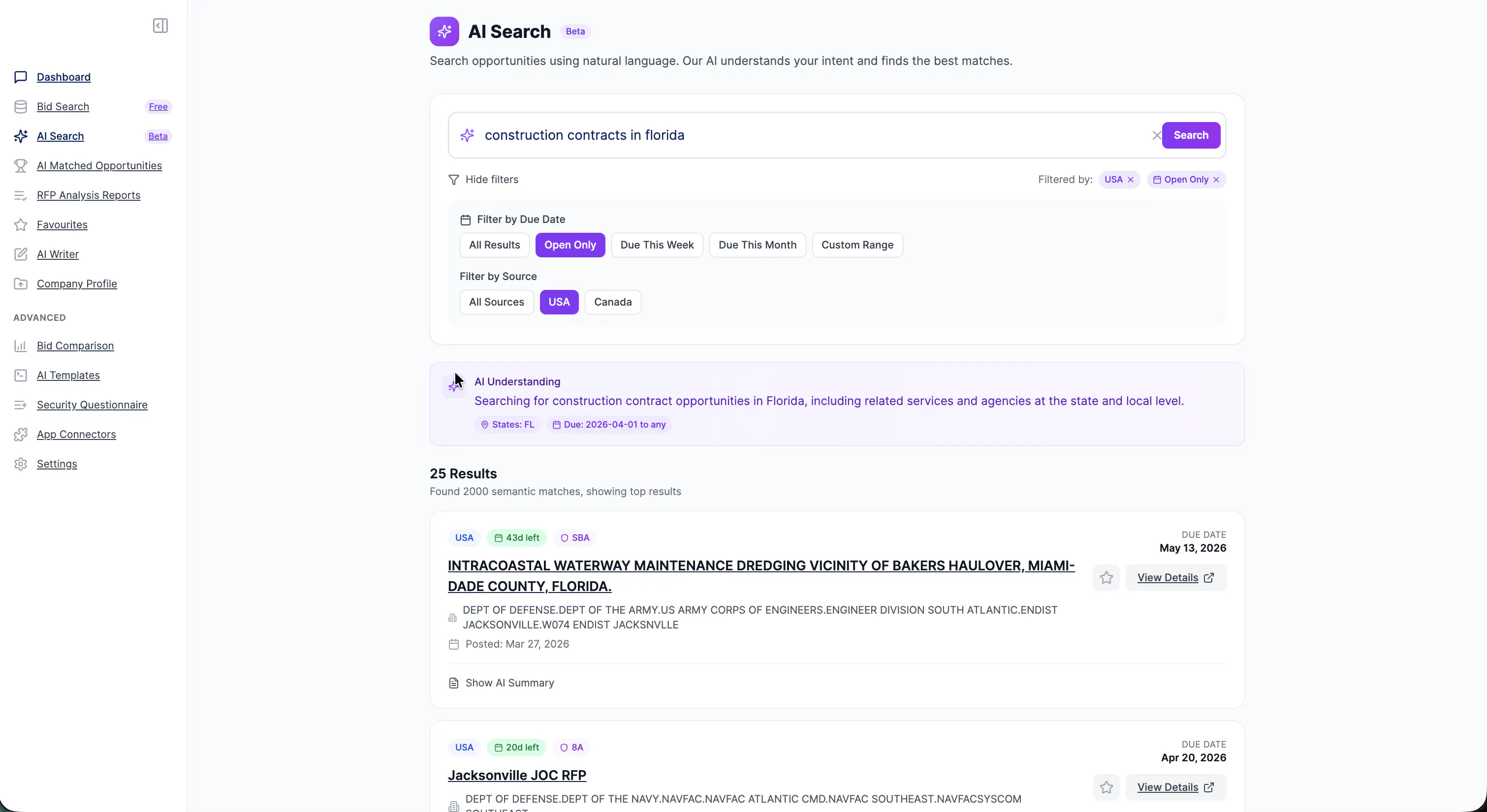The height and width of the screenshot is (812, 1487).
Task: Click the Free badge beside Bid Search
Action: point(158,106)
